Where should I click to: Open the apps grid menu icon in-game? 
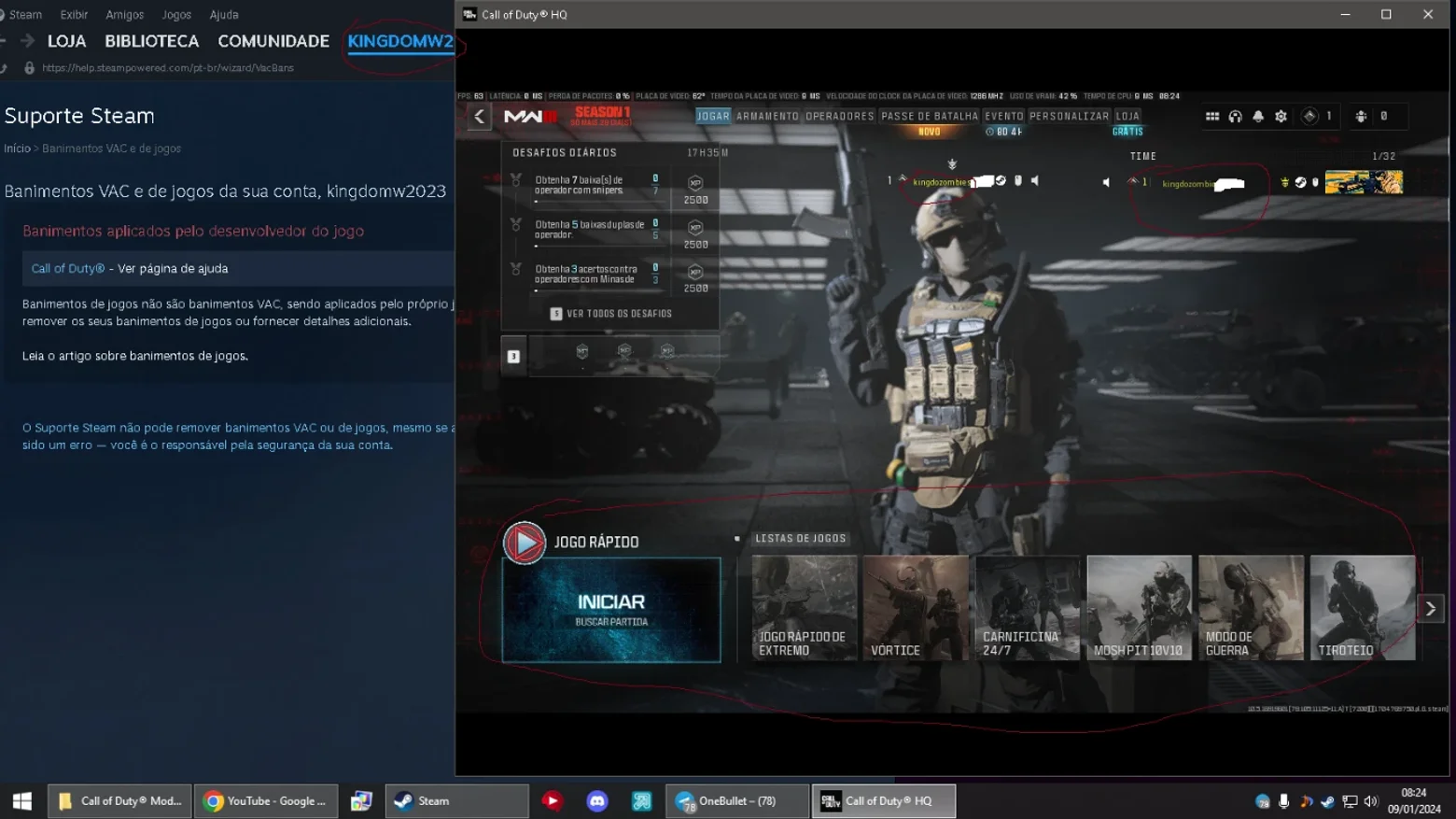(x=1212, y=117)
